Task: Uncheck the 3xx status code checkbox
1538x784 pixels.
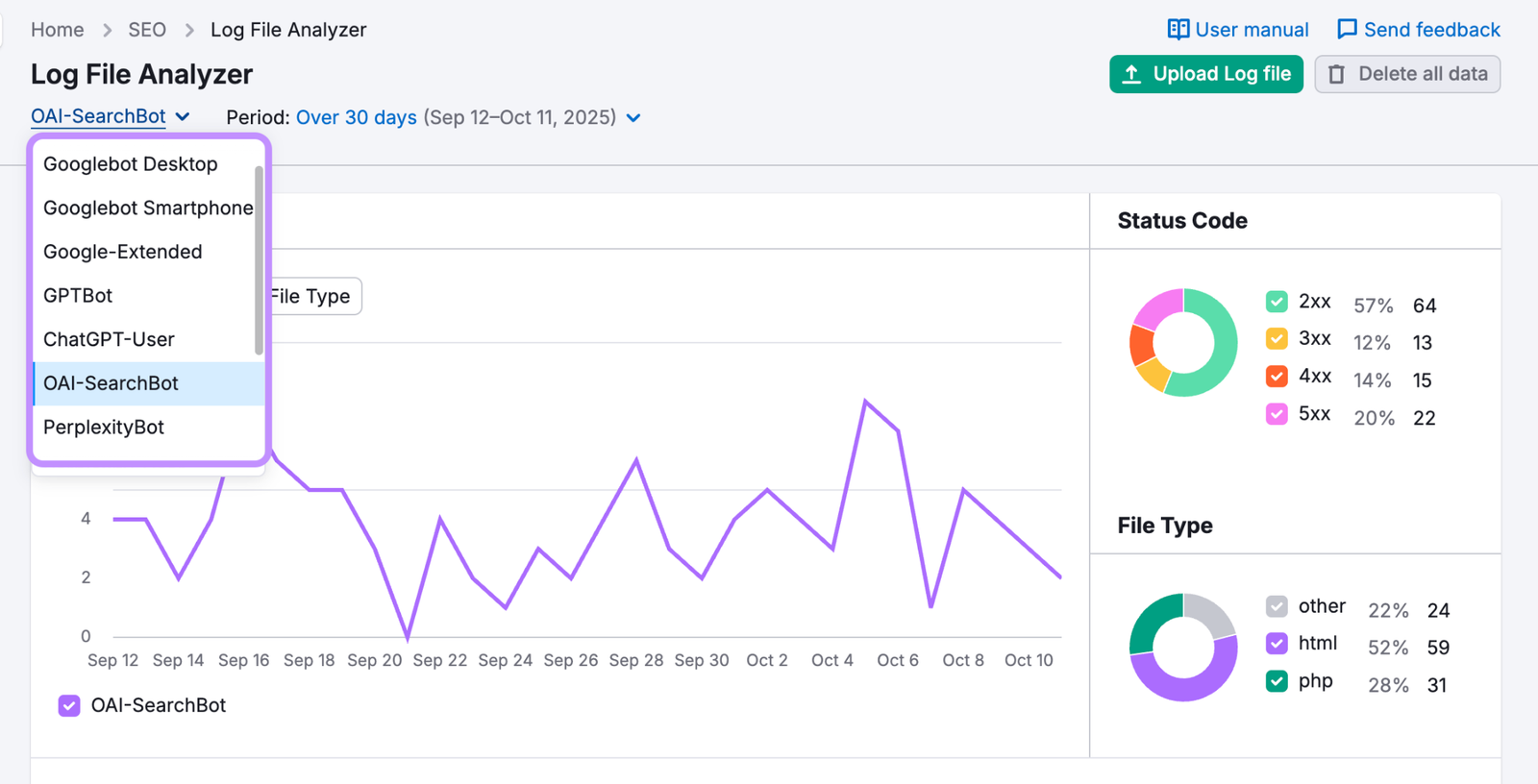Action: coord(1277,339)
